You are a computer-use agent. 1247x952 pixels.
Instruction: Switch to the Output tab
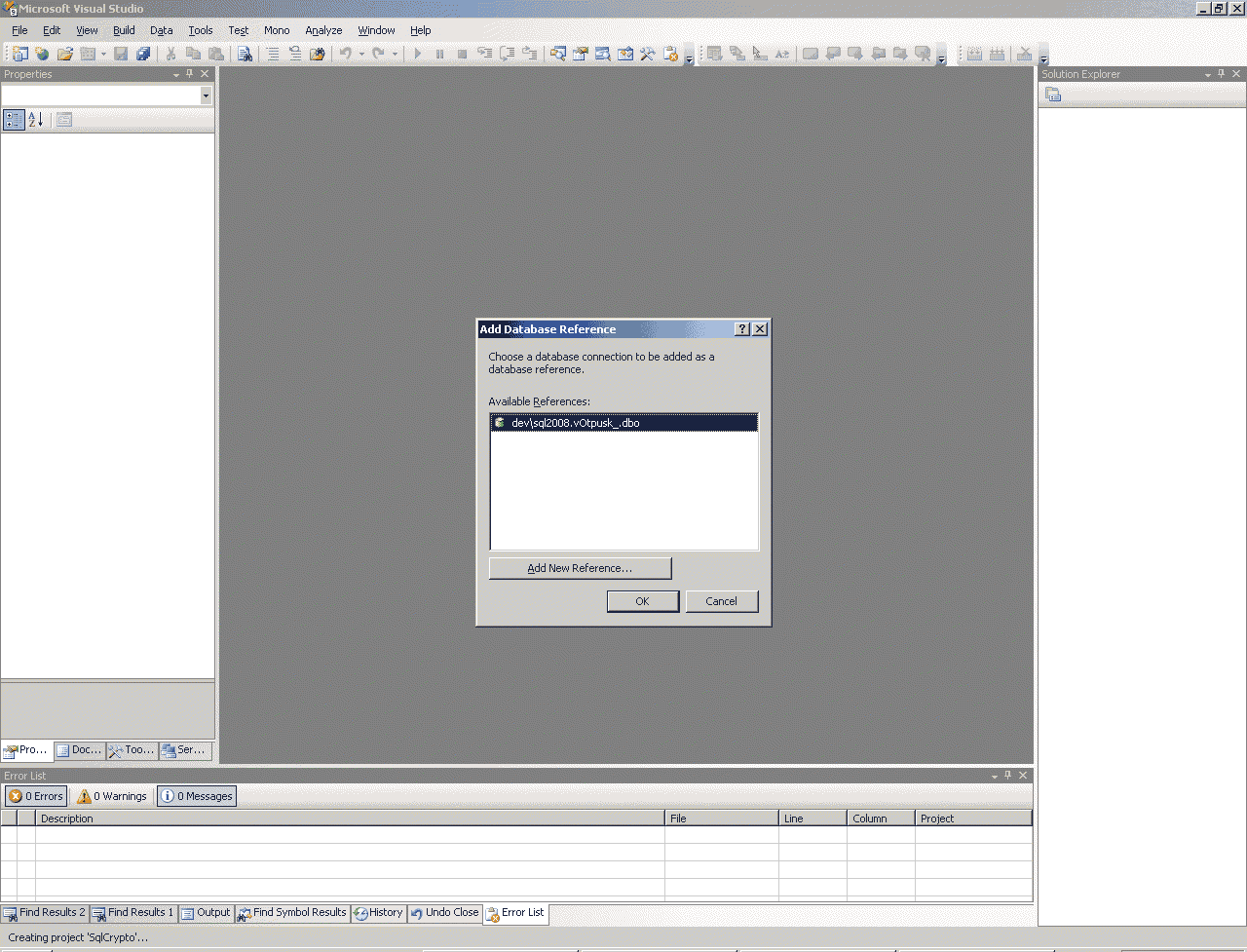(206, 913)
